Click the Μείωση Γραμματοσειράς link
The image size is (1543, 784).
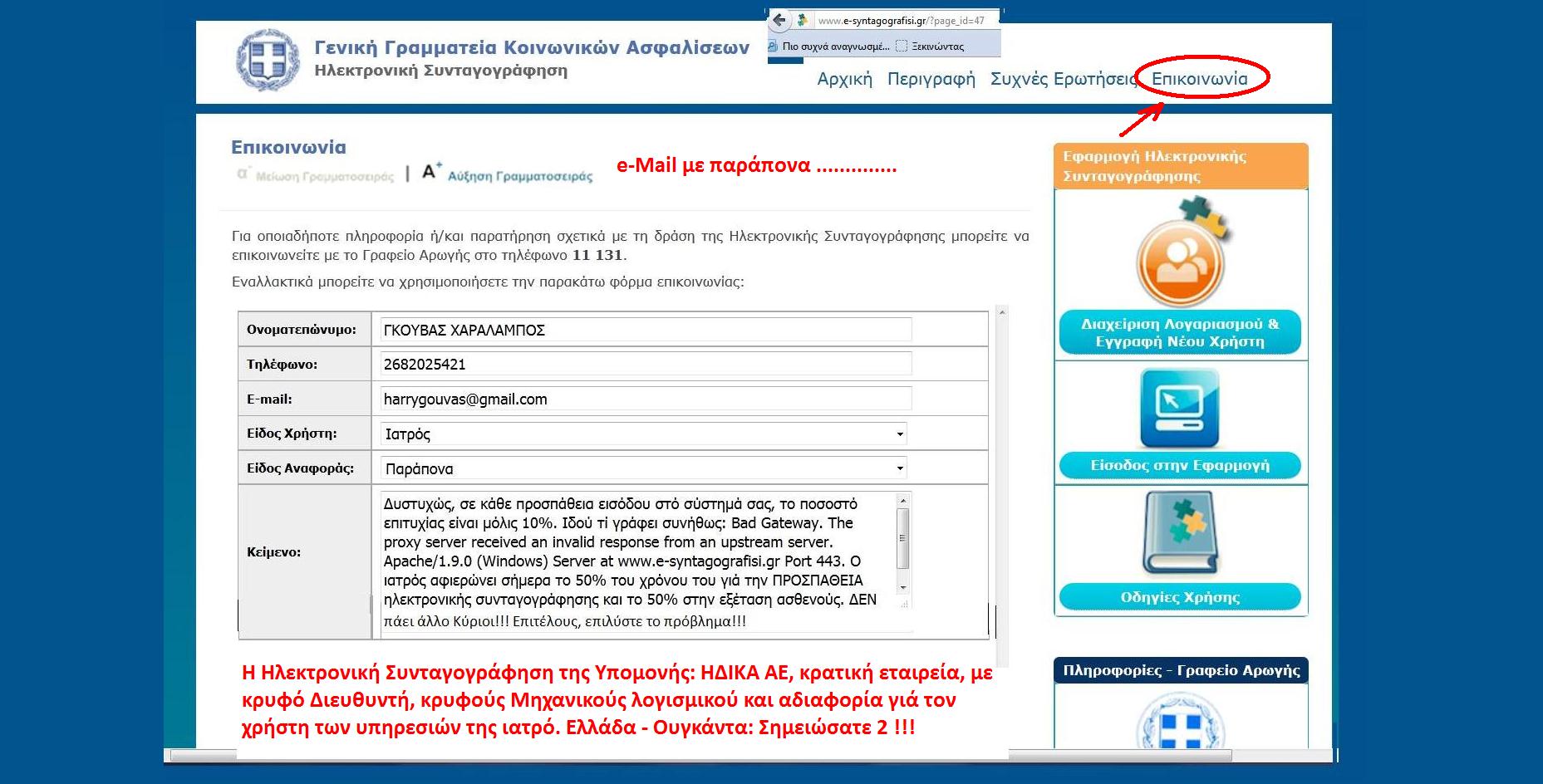pos(325,176)
